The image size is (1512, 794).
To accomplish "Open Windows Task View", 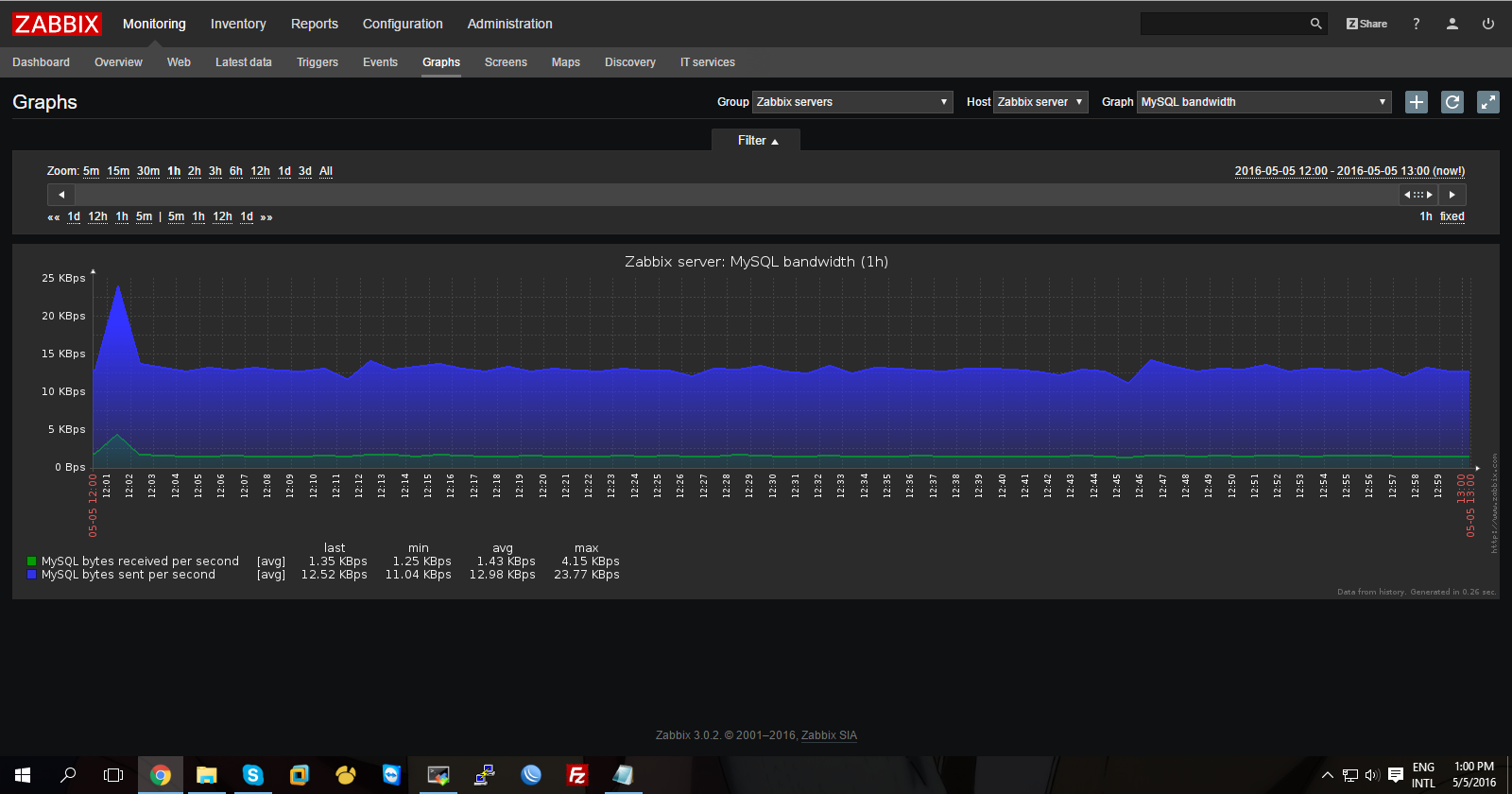I will coord(113,775).
